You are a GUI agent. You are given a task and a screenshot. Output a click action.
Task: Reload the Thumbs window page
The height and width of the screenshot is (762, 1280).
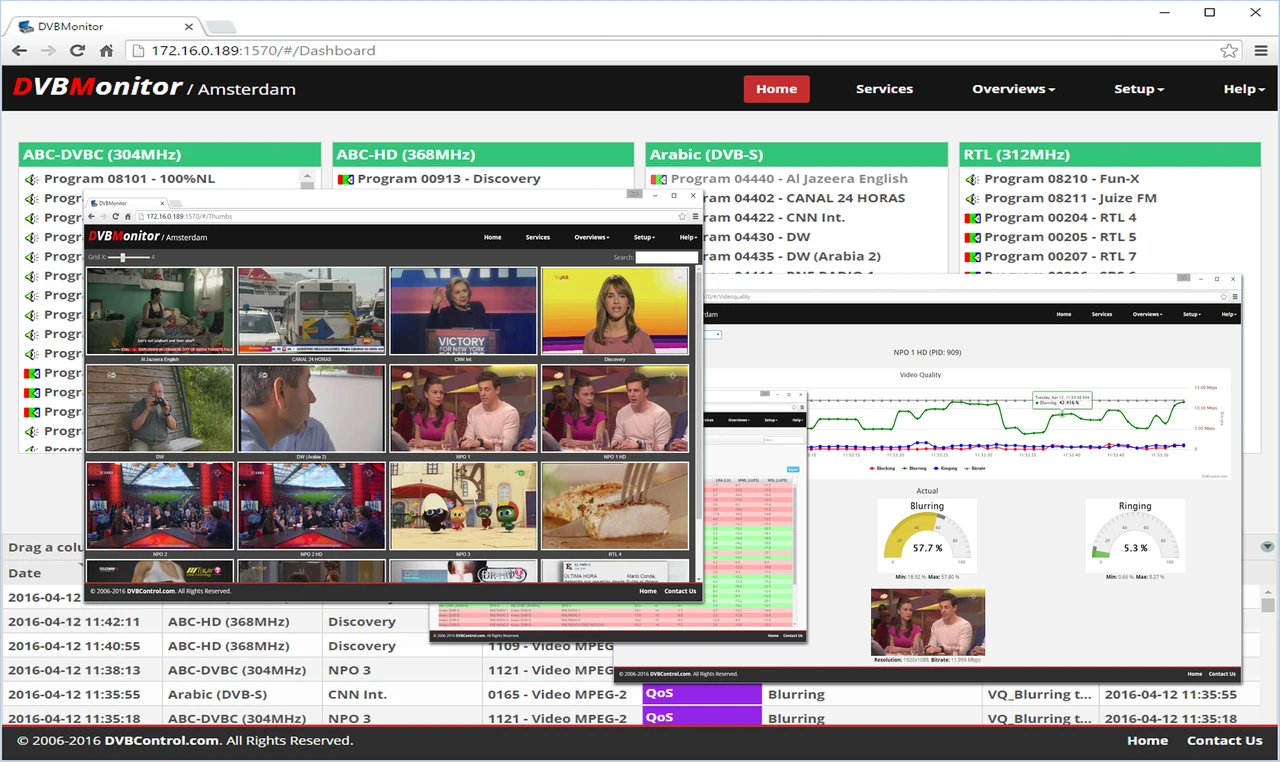point(116,216)
